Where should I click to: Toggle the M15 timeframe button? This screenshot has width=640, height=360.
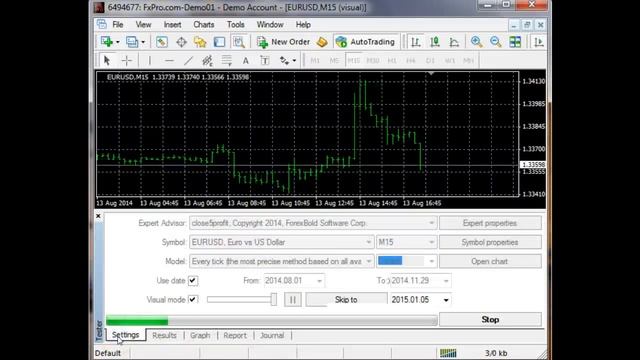click(353, 60)
